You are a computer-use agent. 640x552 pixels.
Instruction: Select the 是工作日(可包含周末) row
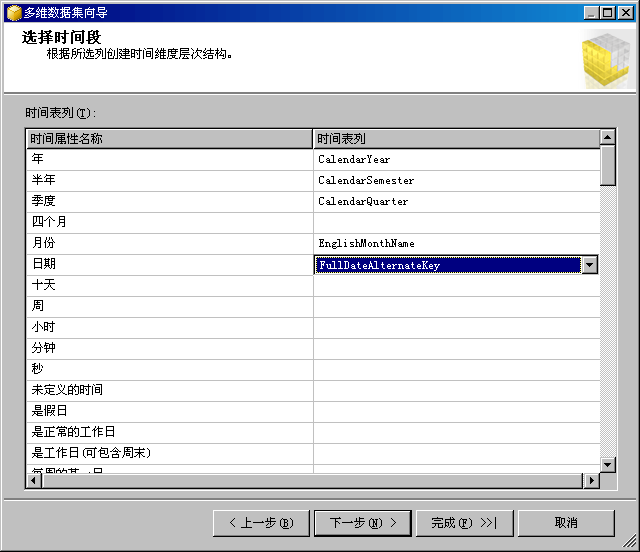tap(169, 454)
